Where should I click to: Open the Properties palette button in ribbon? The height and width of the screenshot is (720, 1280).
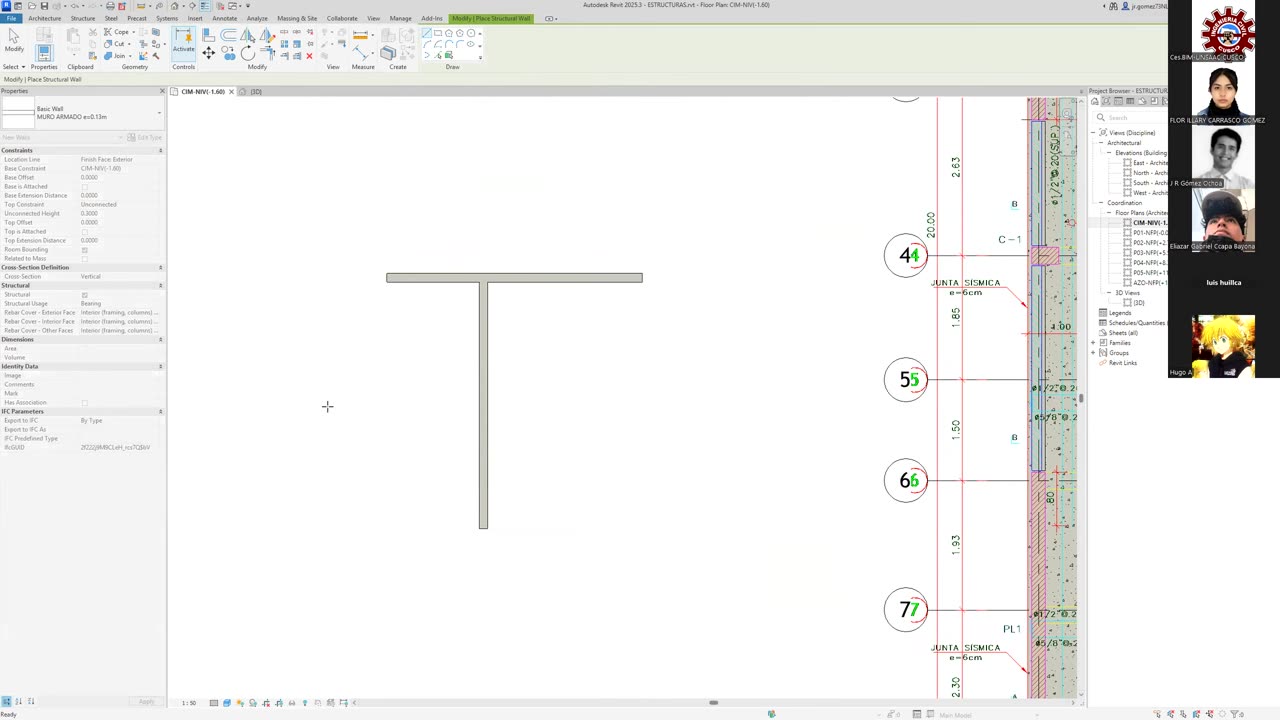pyautogui.click(x=44, y=52)
